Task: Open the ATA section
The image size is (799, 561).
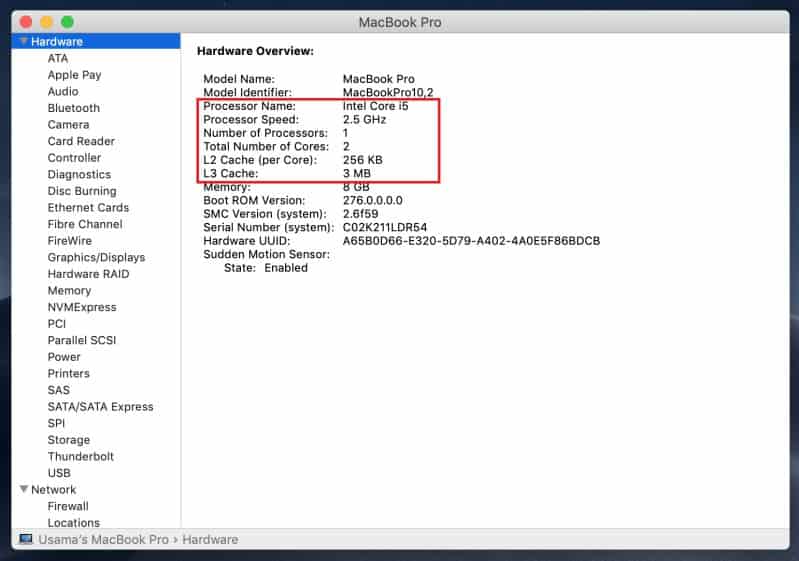Action: pyautogui.click(x=58, y=58)
